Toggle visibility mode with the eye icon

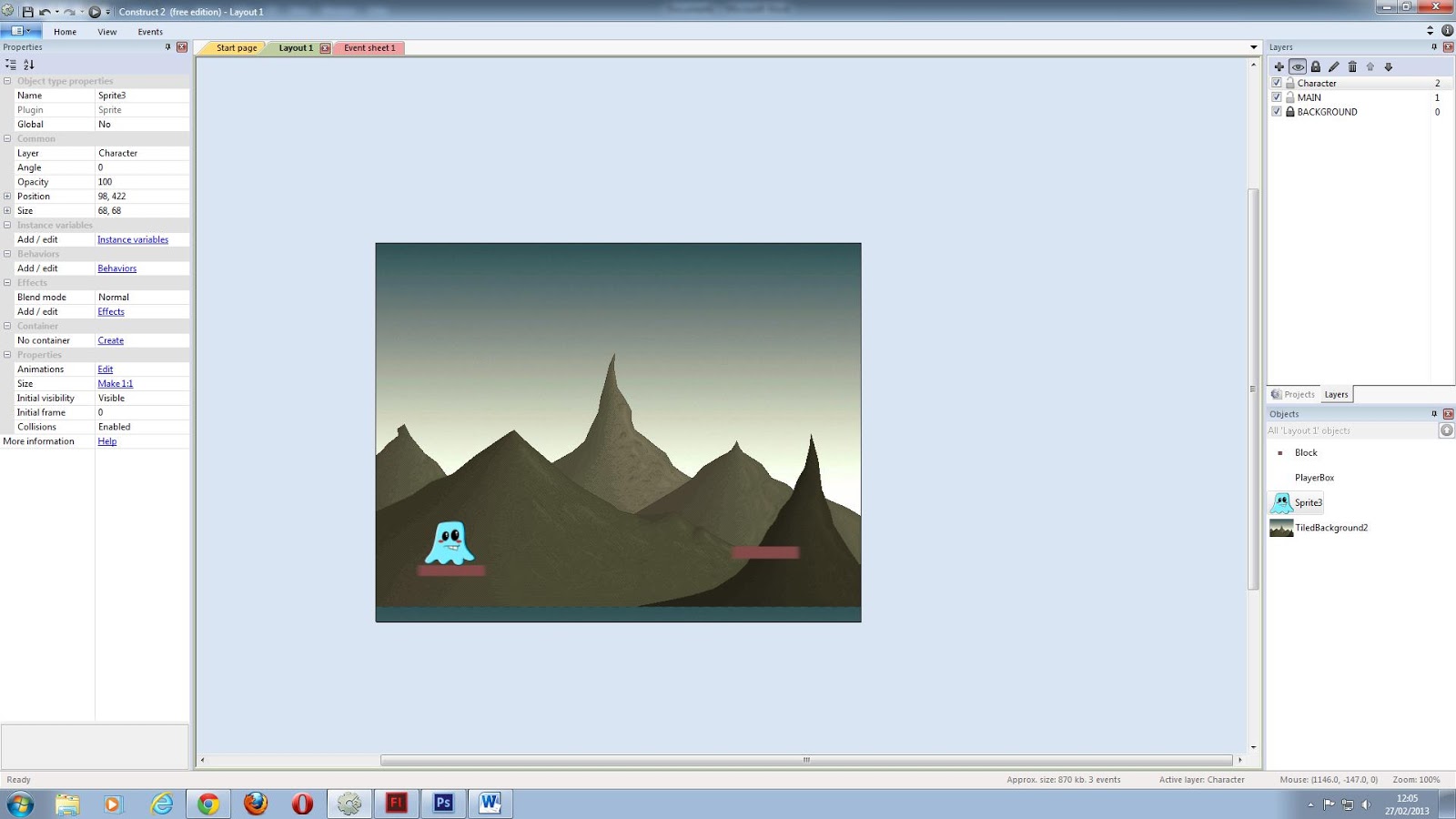pos(1299,66)
